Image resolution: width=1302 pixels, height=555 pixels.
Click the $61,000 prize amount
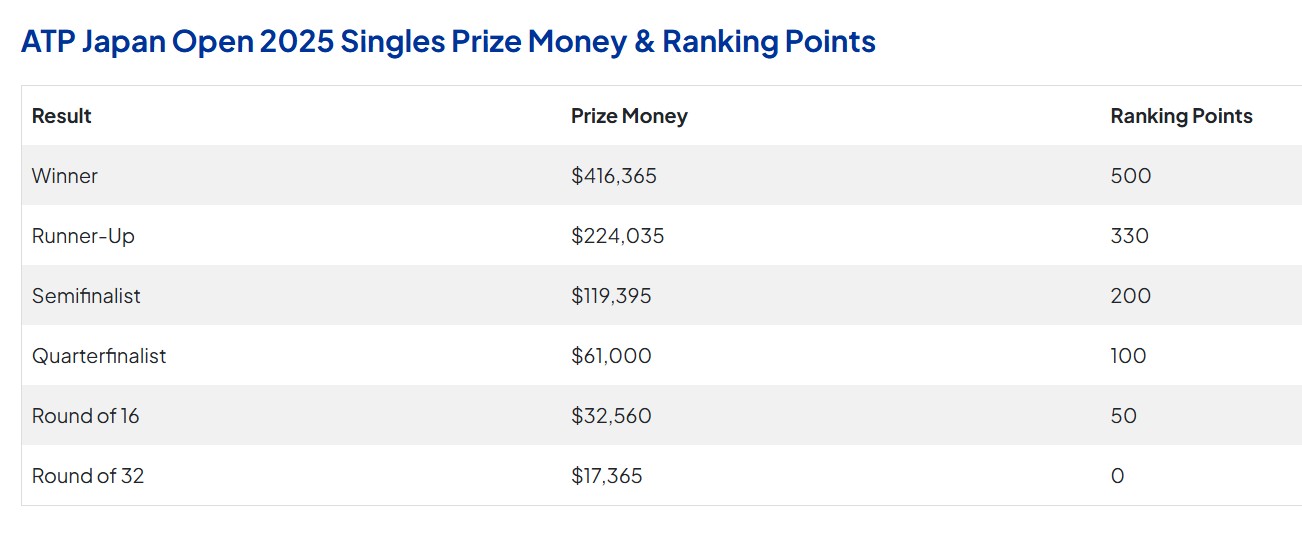[611, 356]
